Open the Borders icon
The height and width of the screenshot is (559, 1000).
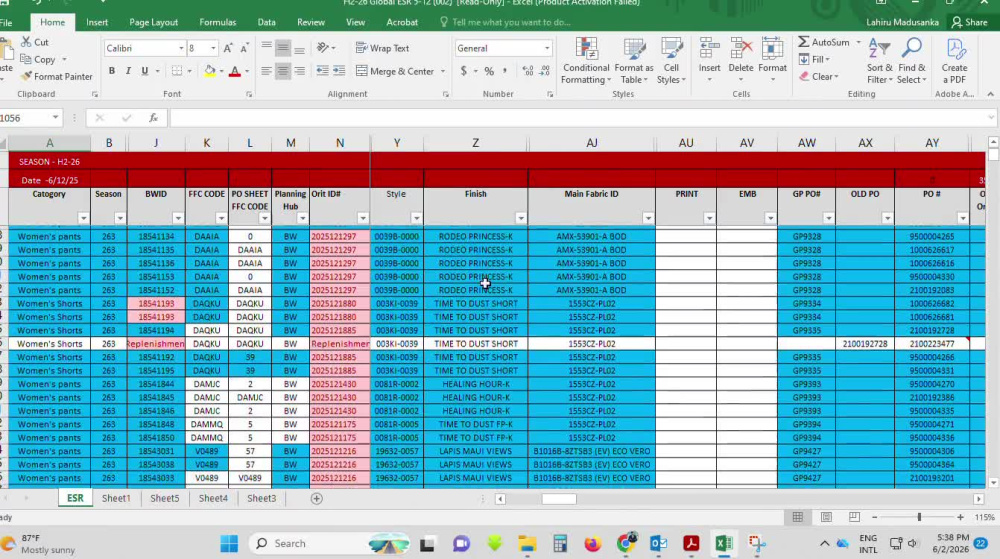tap(177, 71)
